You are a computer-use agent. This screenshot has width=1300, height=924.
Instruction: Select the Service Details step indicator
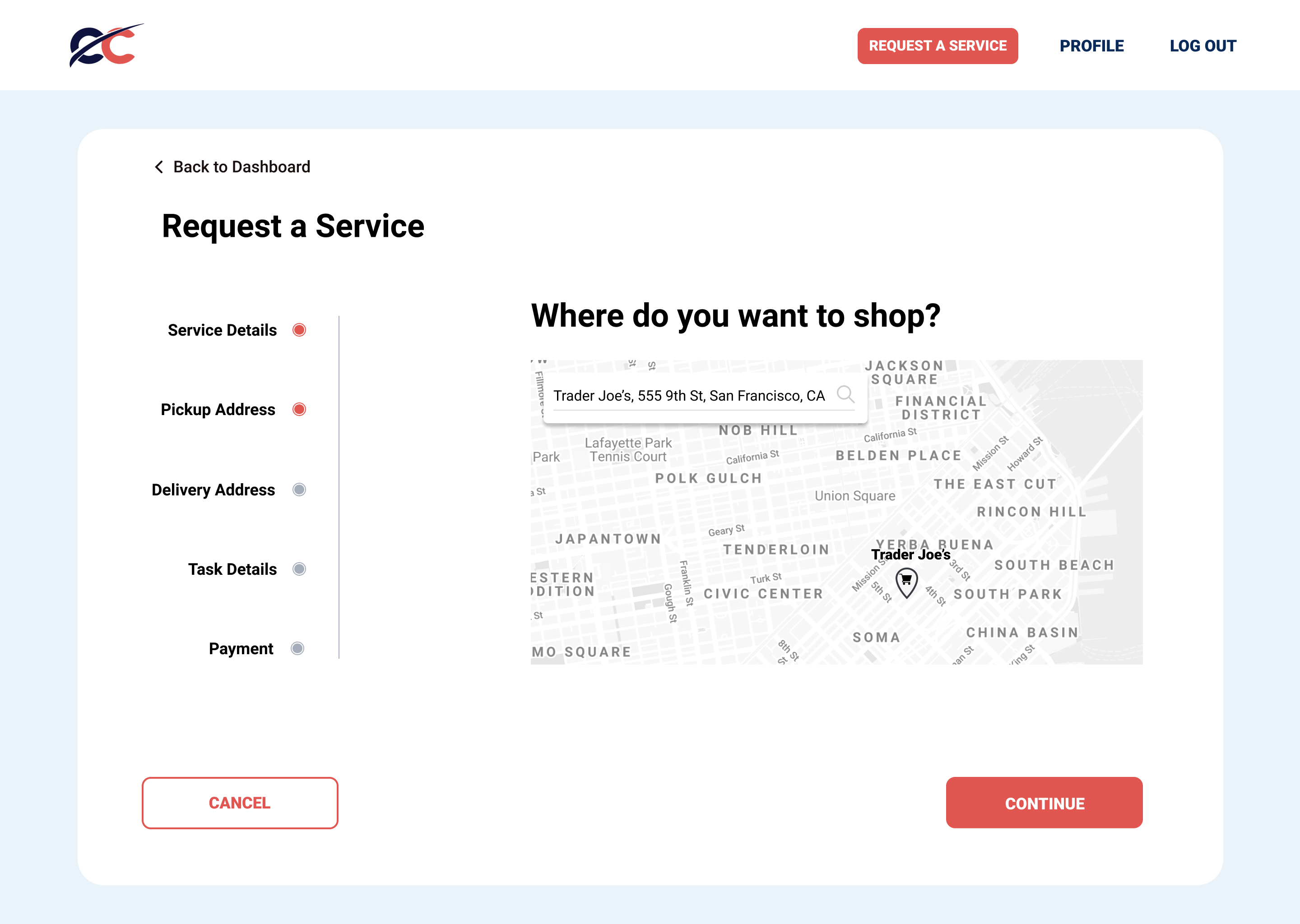(x=299, y=330)
